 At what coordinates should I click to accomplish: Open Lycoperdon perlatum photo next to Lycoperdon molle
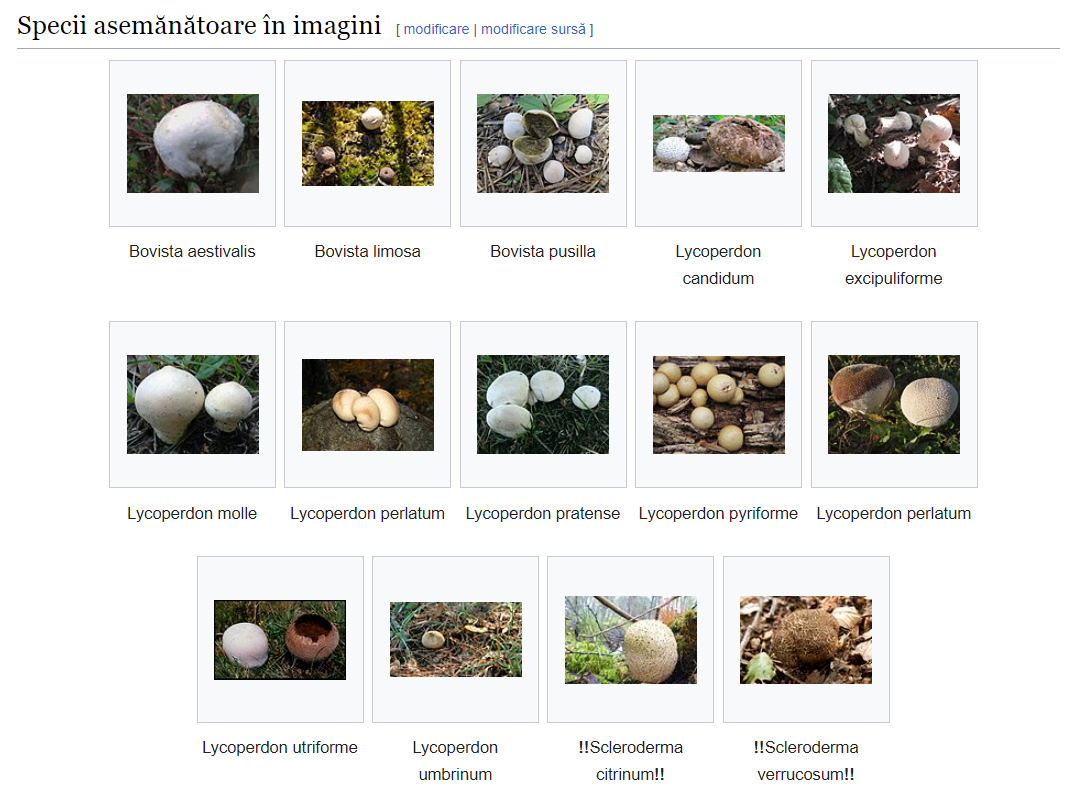(367, 404)
